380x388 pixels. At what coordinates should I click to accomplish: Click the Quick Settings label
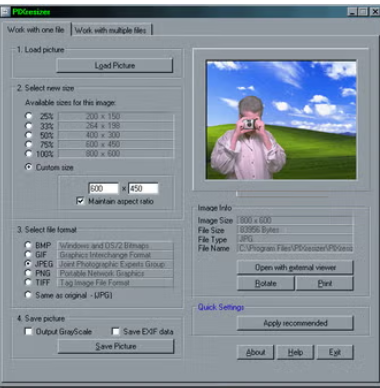[221, 307]
